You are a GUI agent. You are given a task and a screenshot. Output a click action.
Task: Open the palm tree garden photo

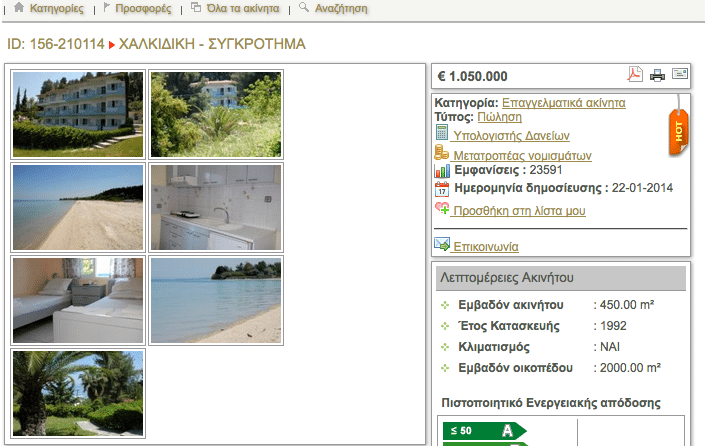(x=78, y=393)
